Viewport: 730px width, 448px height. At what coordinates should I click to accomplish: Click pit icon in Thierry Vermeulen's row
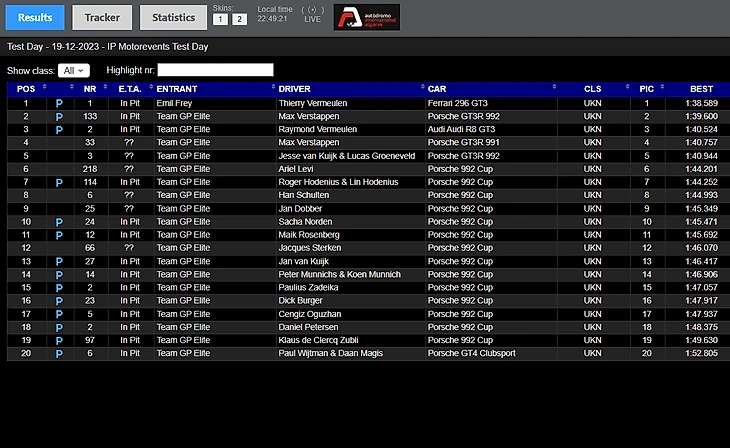[59, 103]
